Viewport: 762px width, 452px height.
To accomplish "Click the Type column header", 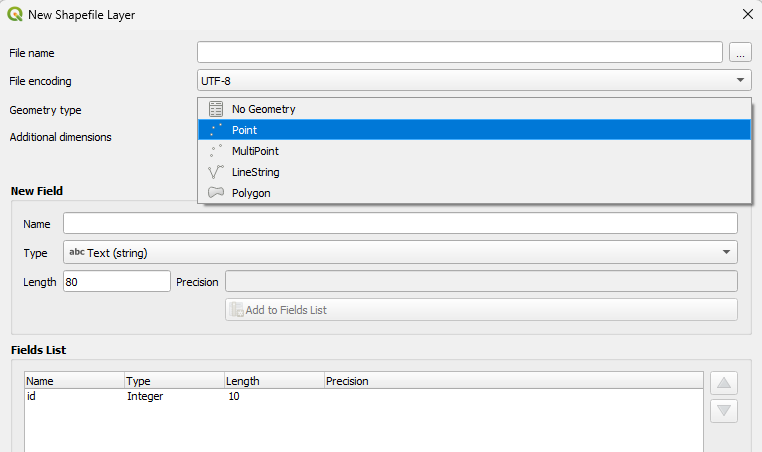I will (x=175, y=381).
